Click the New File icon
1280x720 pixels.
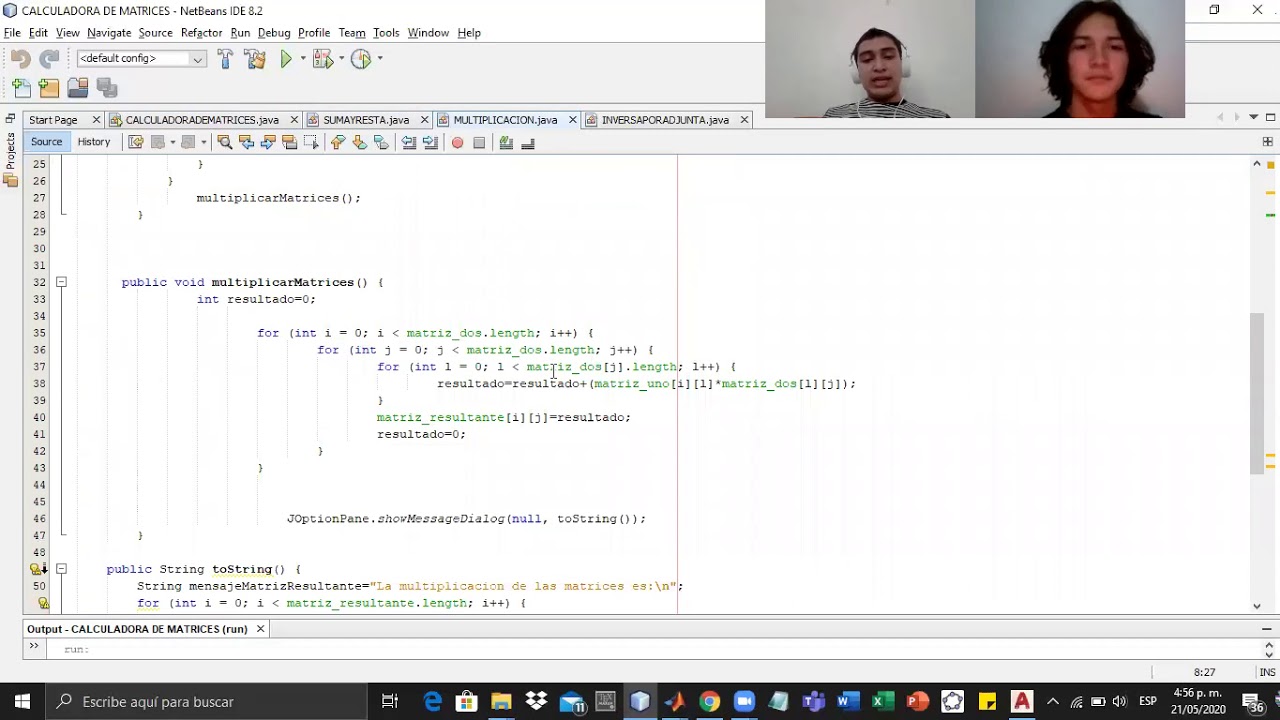tap(21, 88)
